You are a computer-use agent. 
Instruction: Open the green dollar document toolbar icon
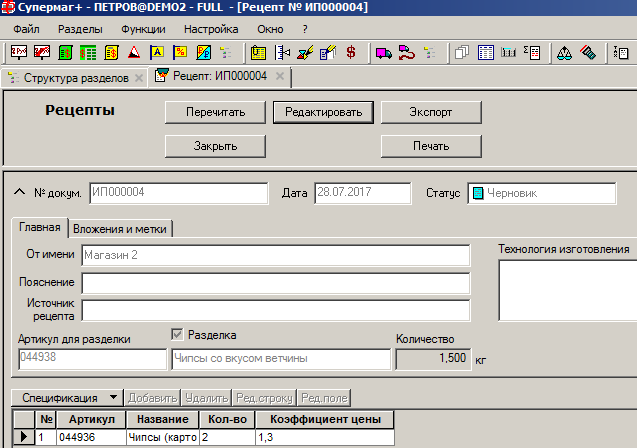65,52
